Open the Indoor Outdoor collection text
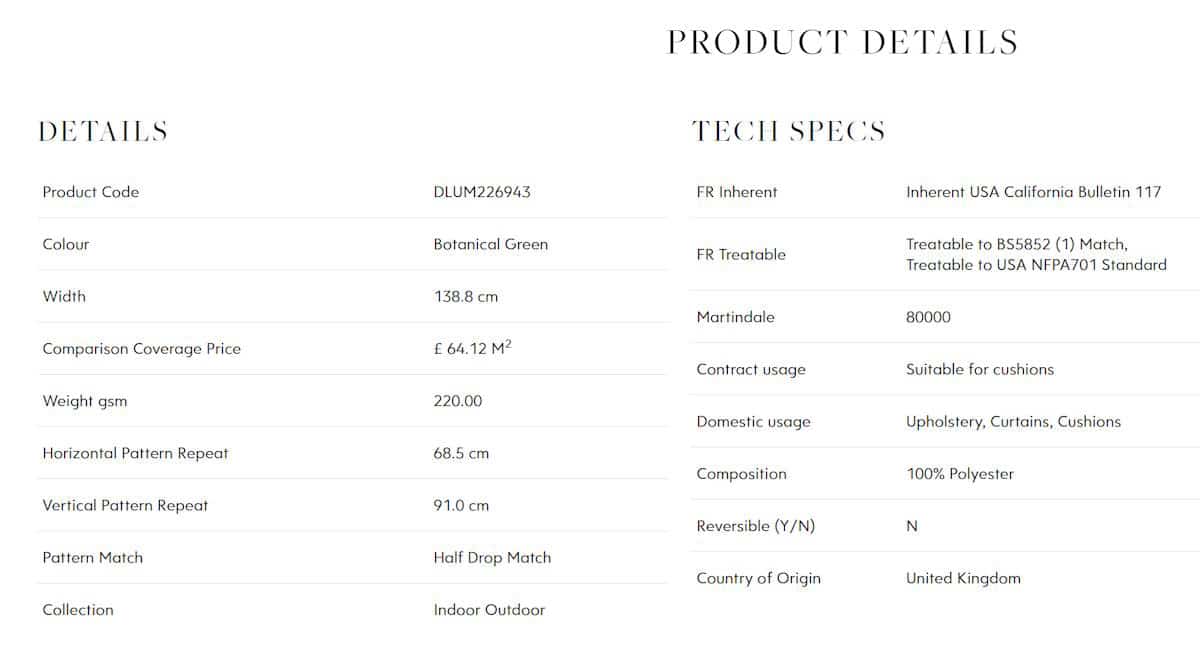 [x=489, y=609]
